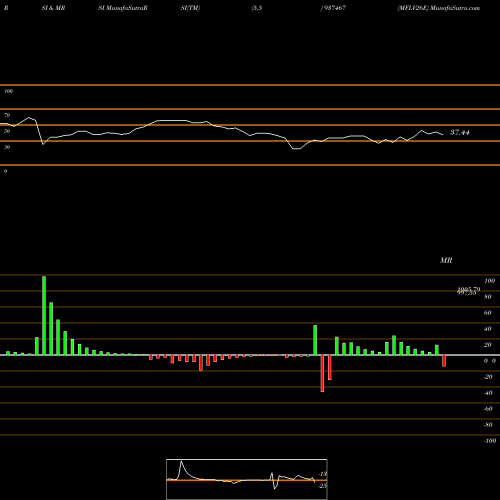Click the MR axis label -80
The height and width of the screenshot is (500, 500).
coord(488,425)
